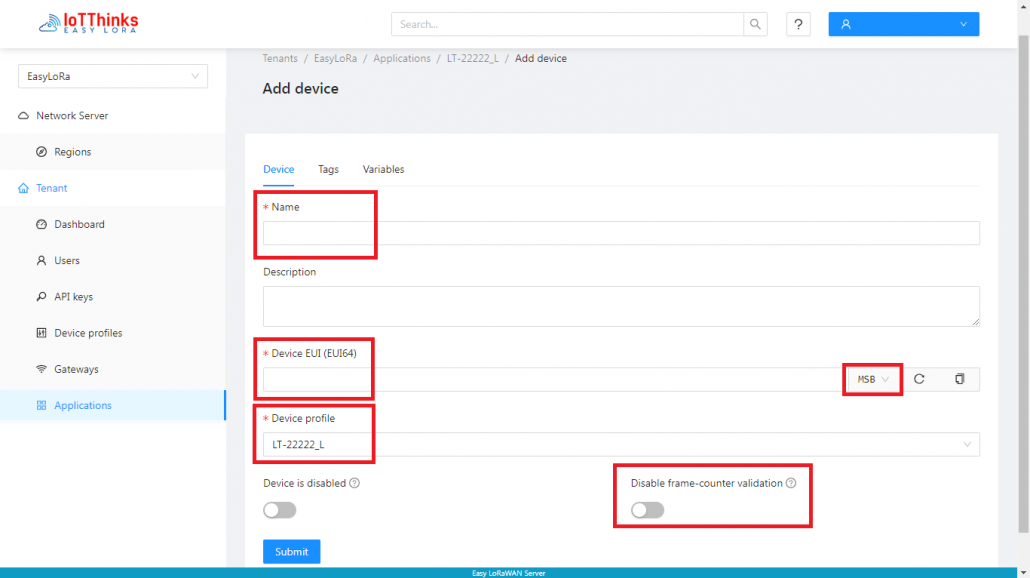Open Applications via the breadcrumb link
Image resolution: width=1030 pixels, height=578 pixels.
pos(401,58)
